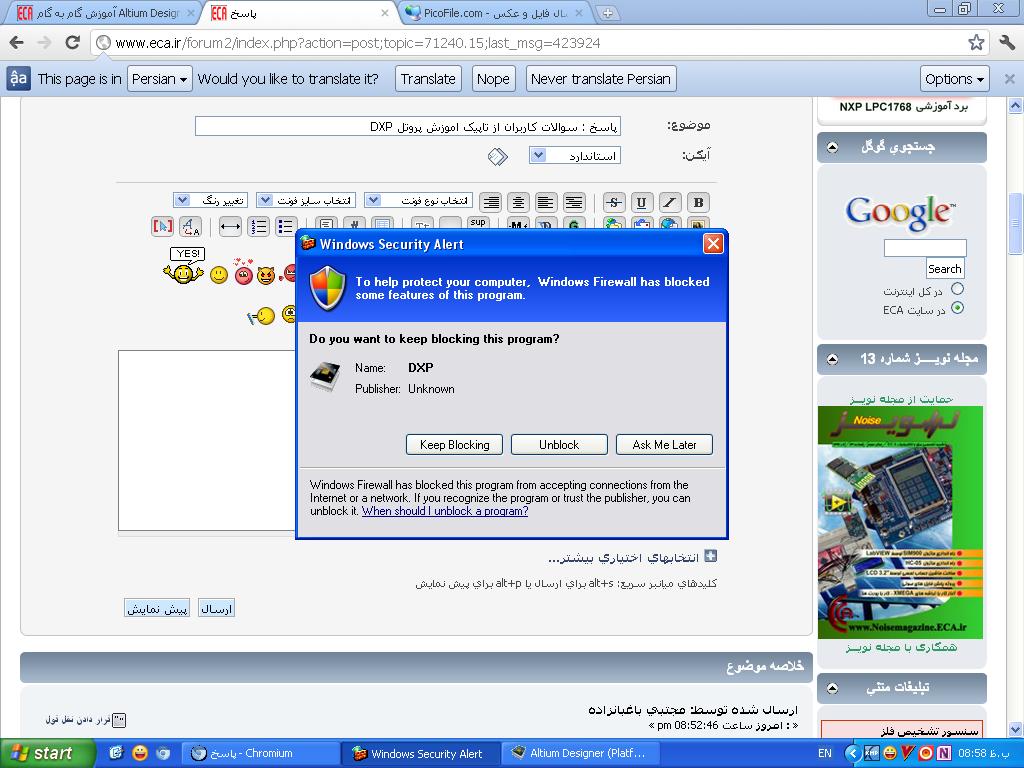Click the bookmark star in address bar

pyautogui.click(x=976, y=43)
